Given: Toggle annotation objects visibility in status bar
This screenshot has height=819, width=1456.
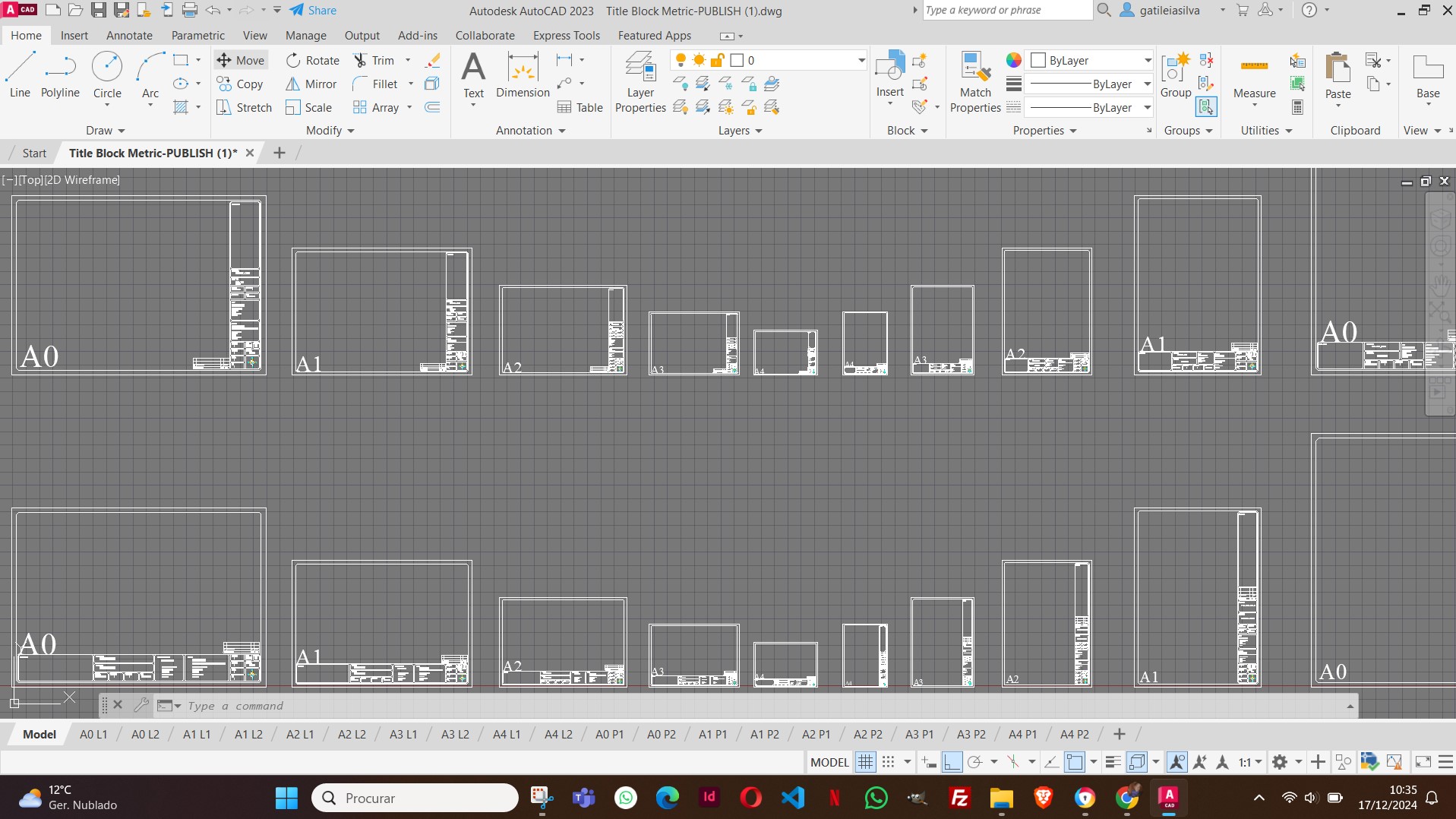Looking at the screenshot, I should click(x=1177, y=762).
